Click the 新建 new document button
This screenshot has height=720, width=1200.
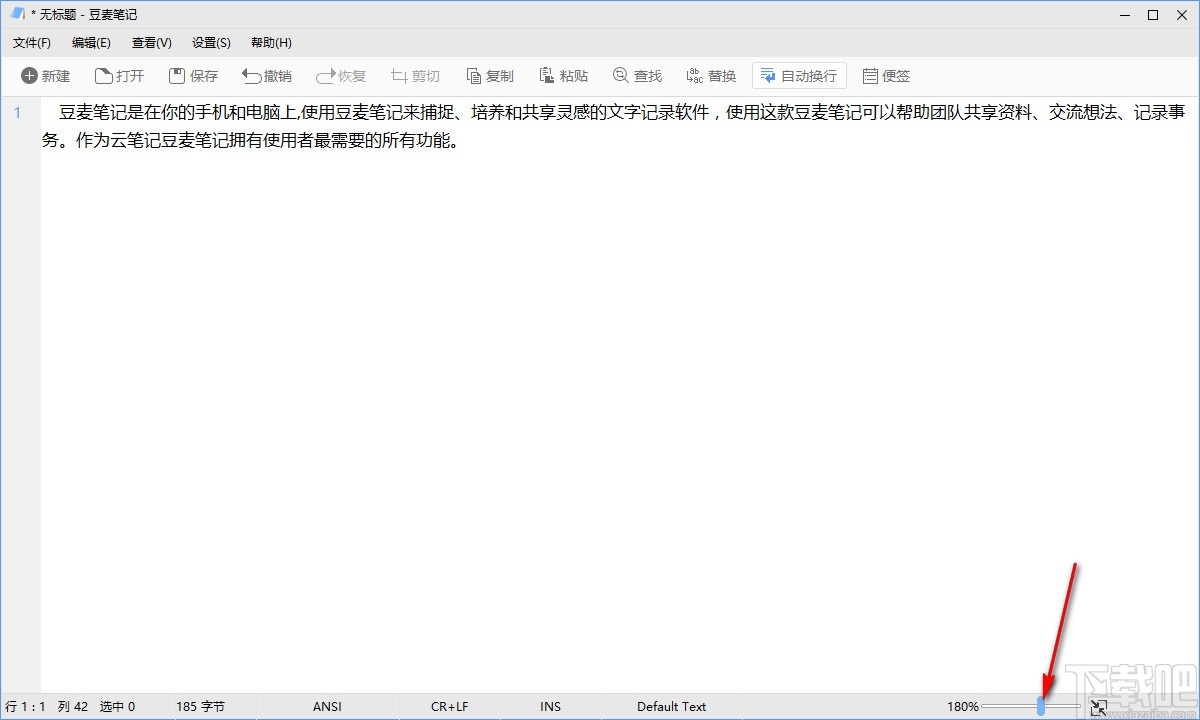[x=46, y=76]
